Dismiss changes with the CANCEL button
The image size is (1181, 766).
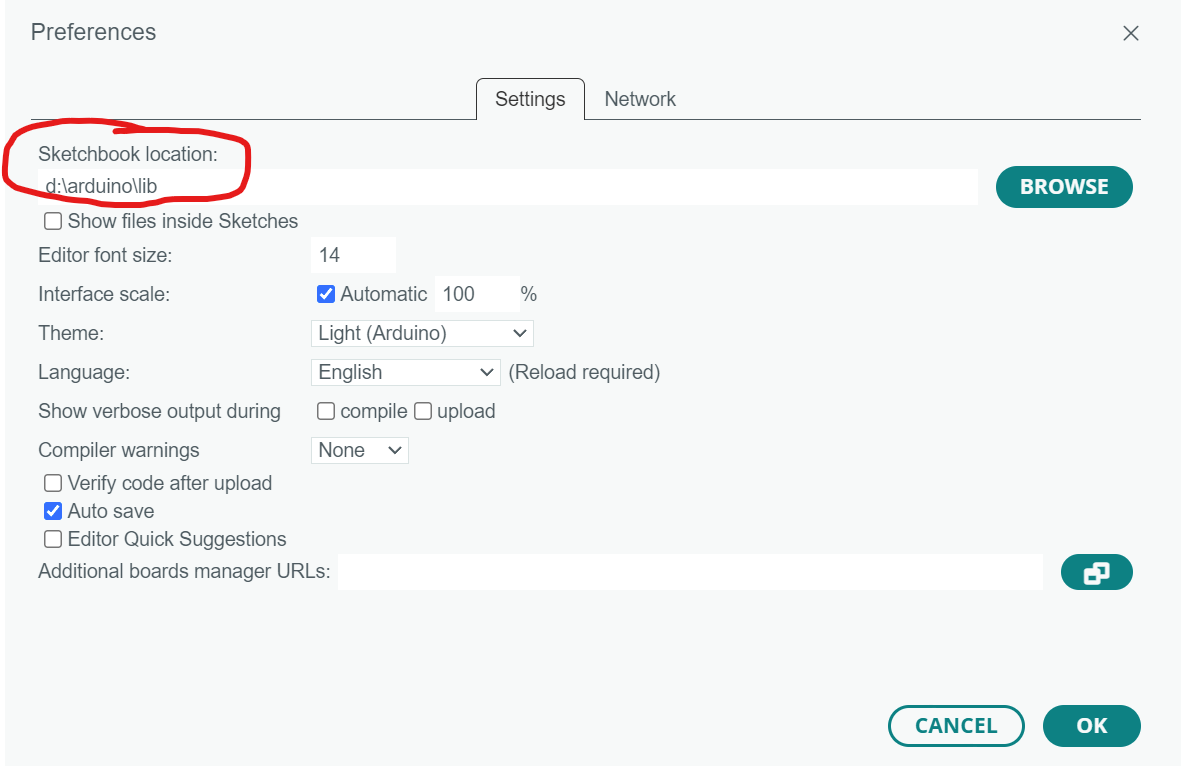956,725
